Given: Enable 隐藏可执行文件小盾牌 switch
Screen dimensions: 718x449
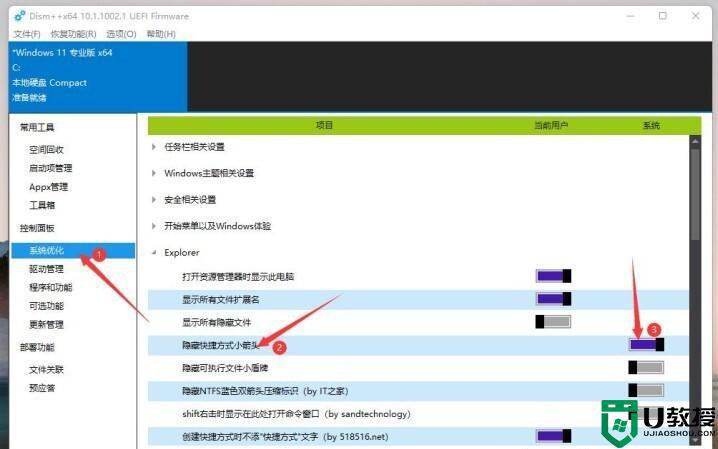Looking at the screenshot, I should 646,368.
